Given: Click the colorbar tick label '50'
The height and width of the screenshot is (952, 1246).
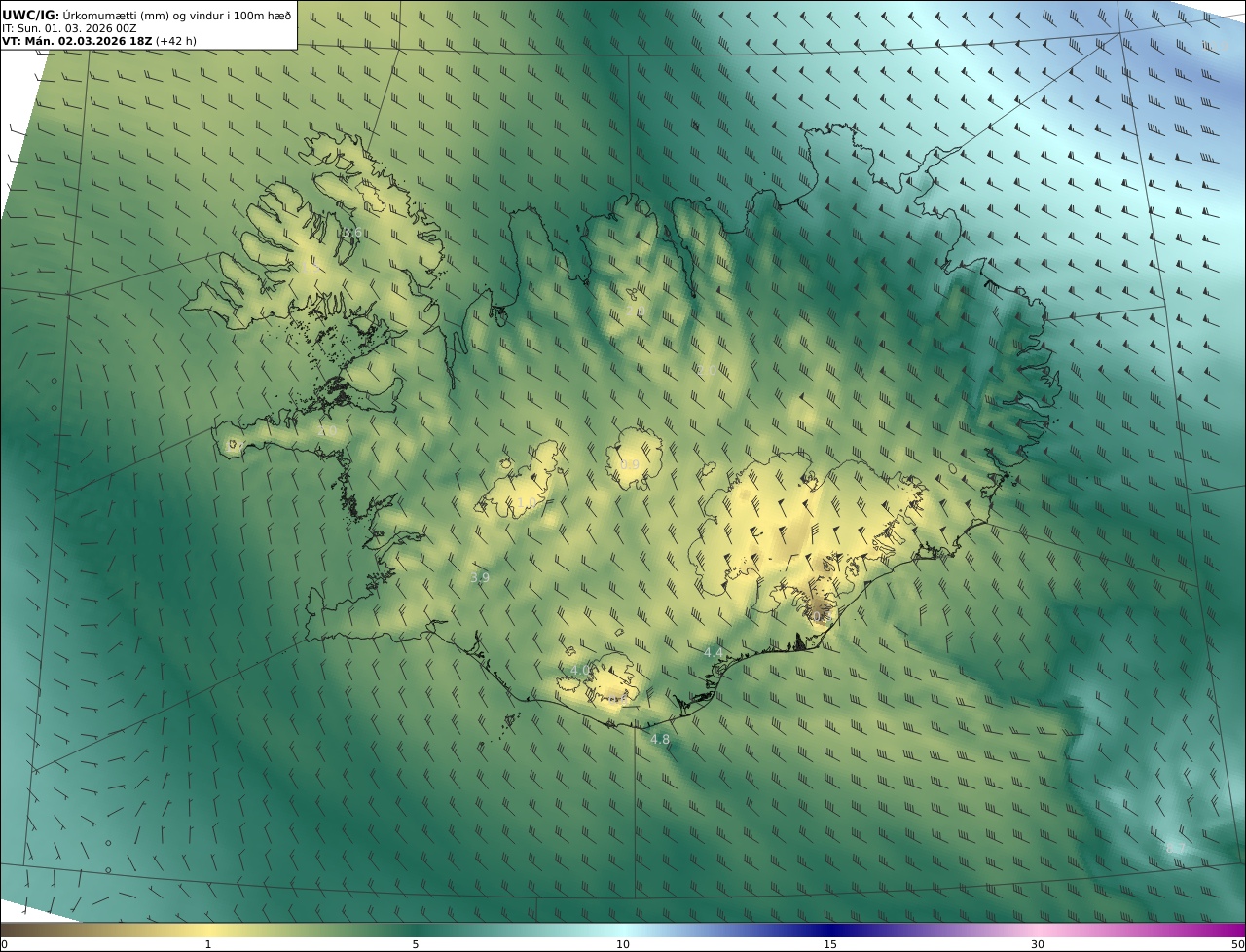Looking at the screenshot, I should pyautogui.click(x=1237, y=944).
